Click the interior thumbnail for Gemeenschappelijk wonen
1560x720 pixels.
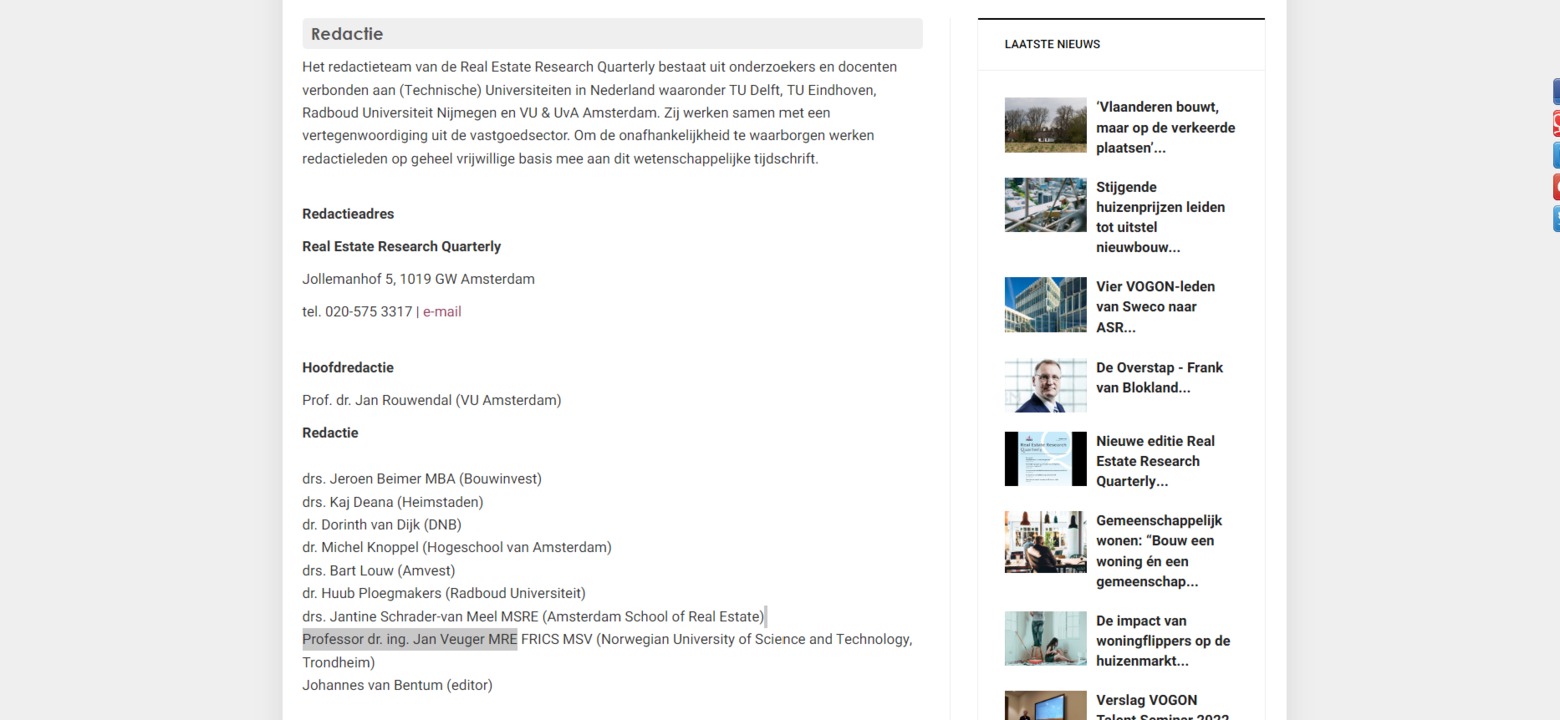pos(1045,542)
